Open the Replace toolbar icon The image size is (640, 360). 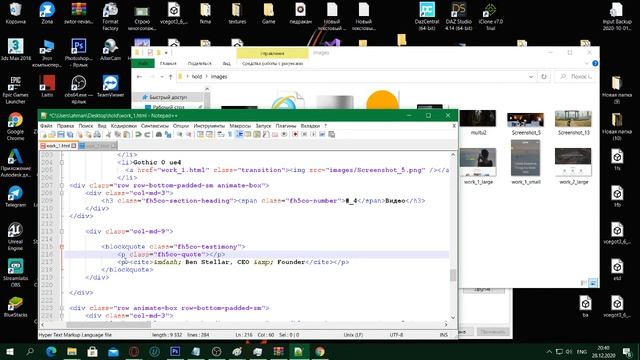click(168, 134)
